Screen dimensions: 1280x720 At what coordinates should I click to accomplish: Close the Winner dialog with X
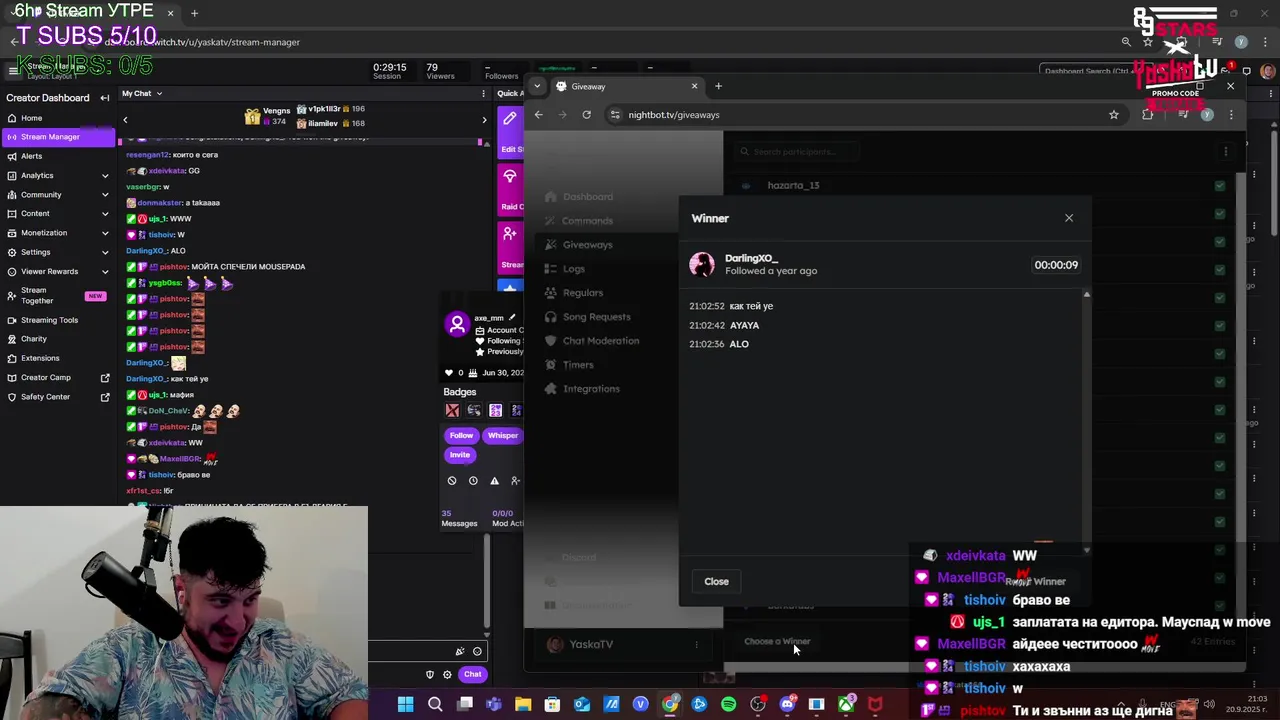tap(1069, 218)
